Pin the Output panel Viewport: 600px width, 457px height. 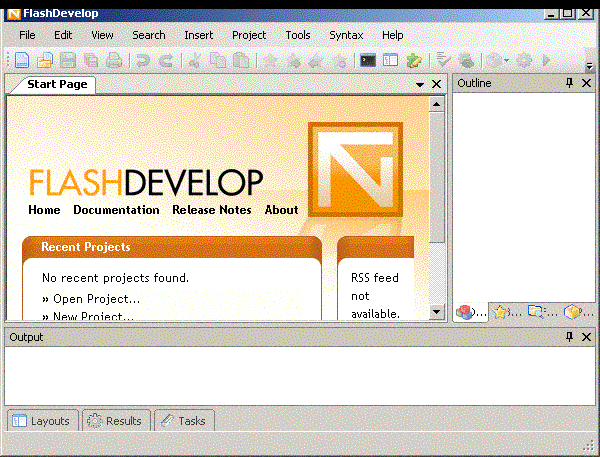569,337
